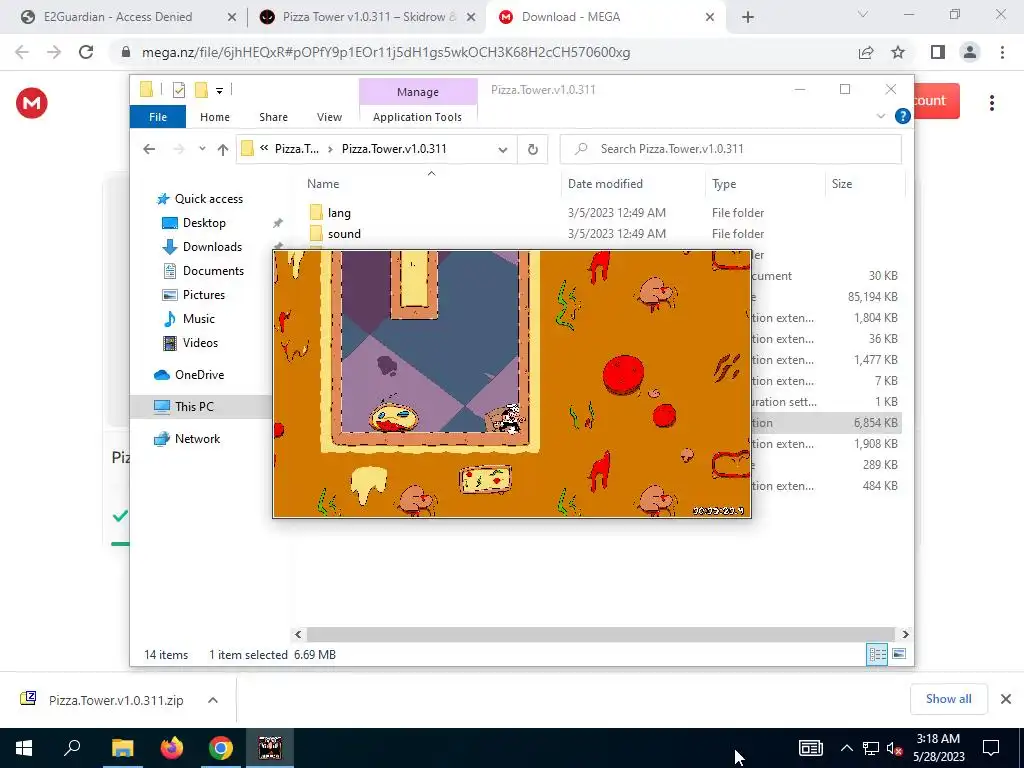Screen dimensions: 1024x768
Task: Expand the Explorer ribbon chevron
Action: (x=880, y=116)
